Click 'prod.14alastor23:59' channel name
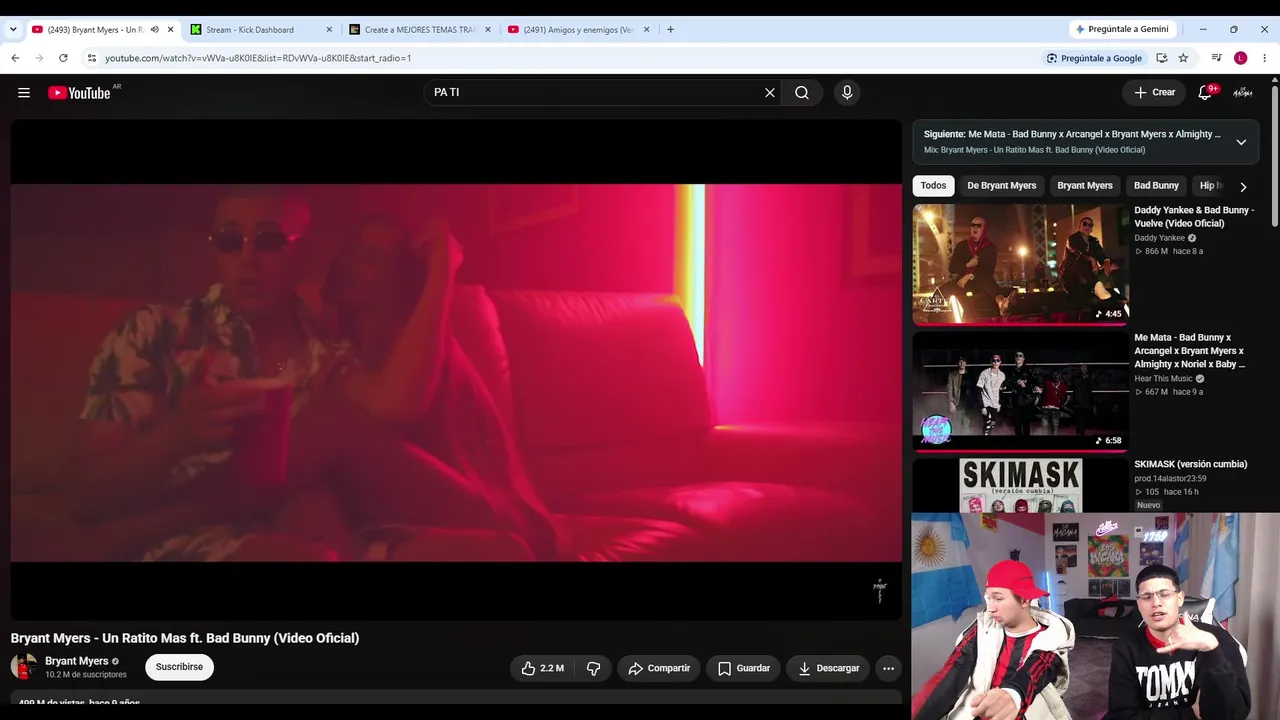This screenshot has width=1280, height=720. [x=1170, y=479]
